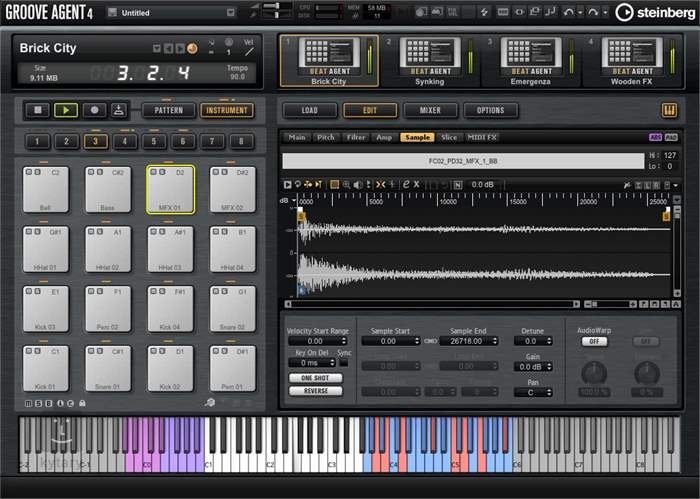Click the horizontal waveform scrollbar
This screenshot has height=499, width=700.
click(432, 304)
